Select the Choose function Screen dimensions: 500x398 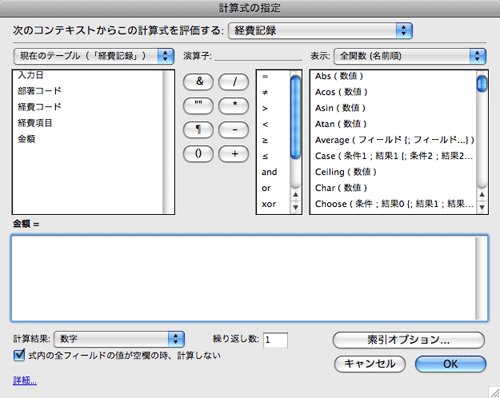393,204
